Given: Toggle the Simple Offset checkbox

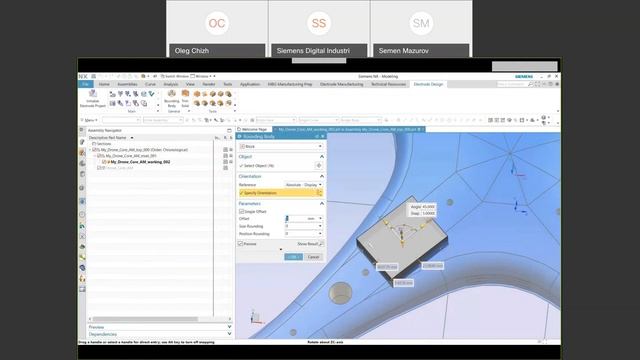Looking at the screenshot, I should 242,211.
